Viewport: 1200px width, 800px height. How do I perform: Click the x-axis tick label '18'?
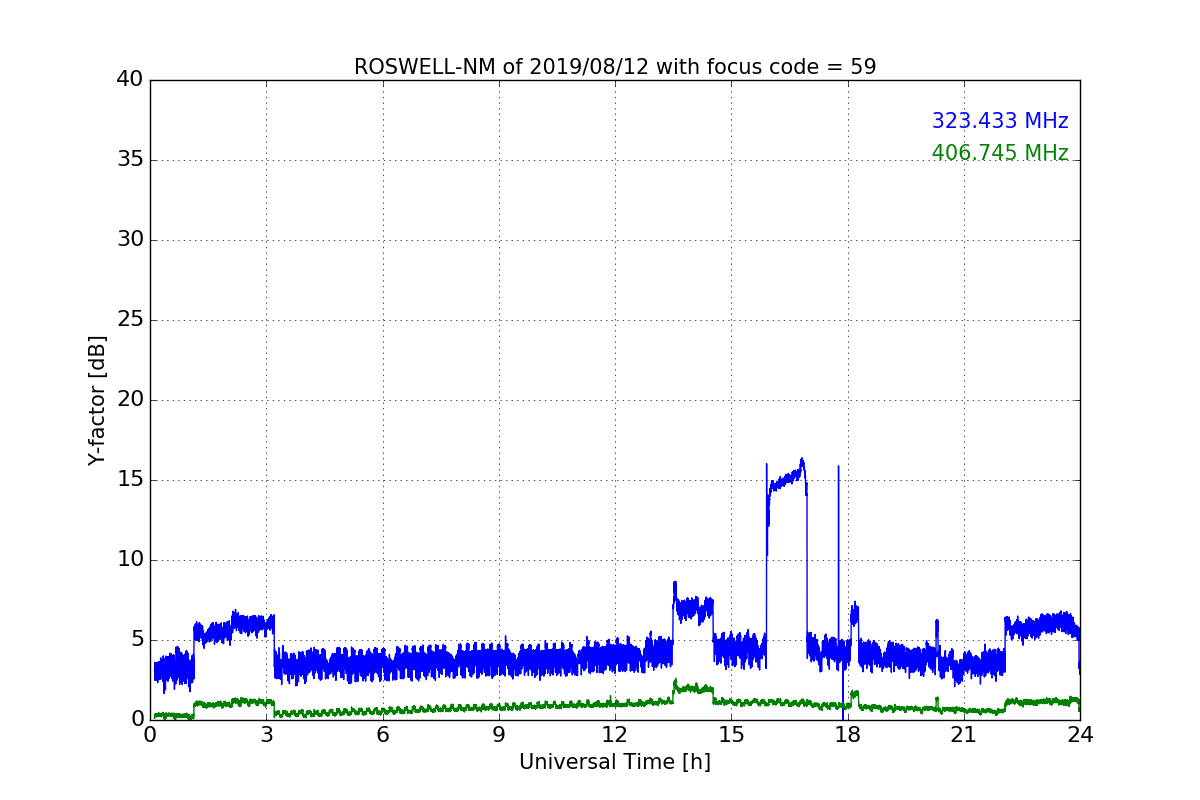848,735
